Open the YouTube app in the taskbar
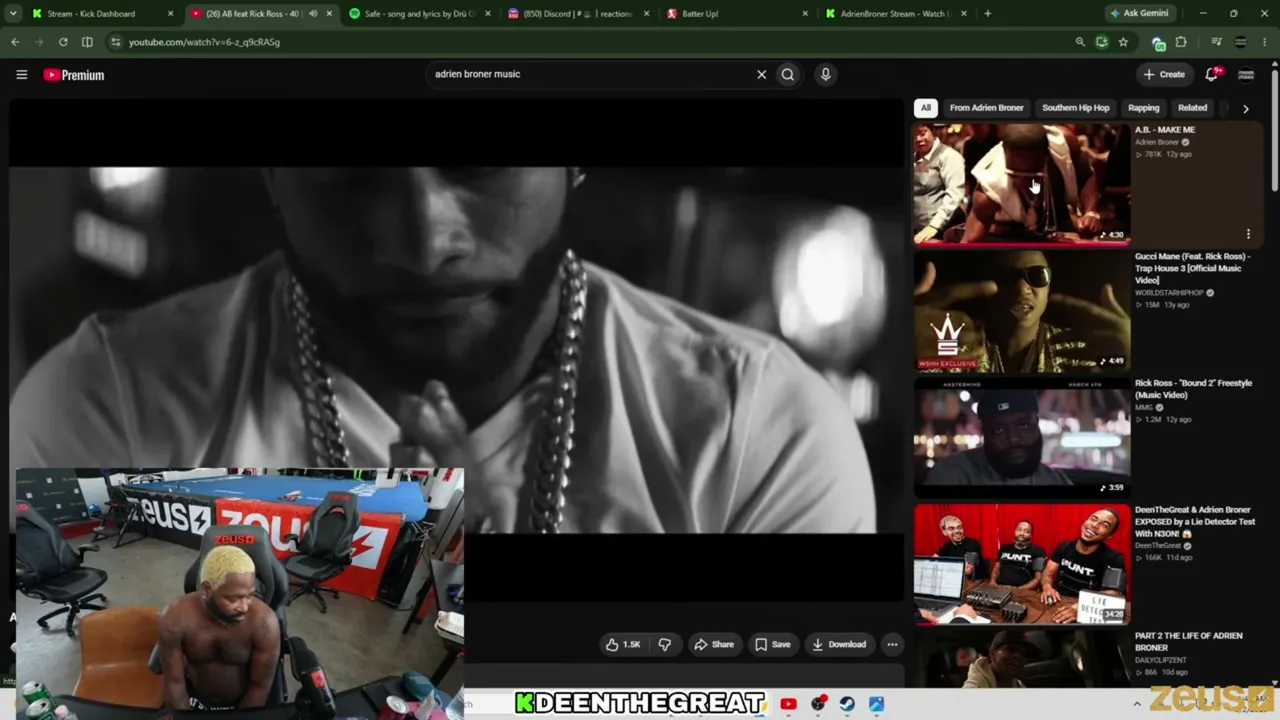This screenshot has width=1280, height=720. click(788, 704)
